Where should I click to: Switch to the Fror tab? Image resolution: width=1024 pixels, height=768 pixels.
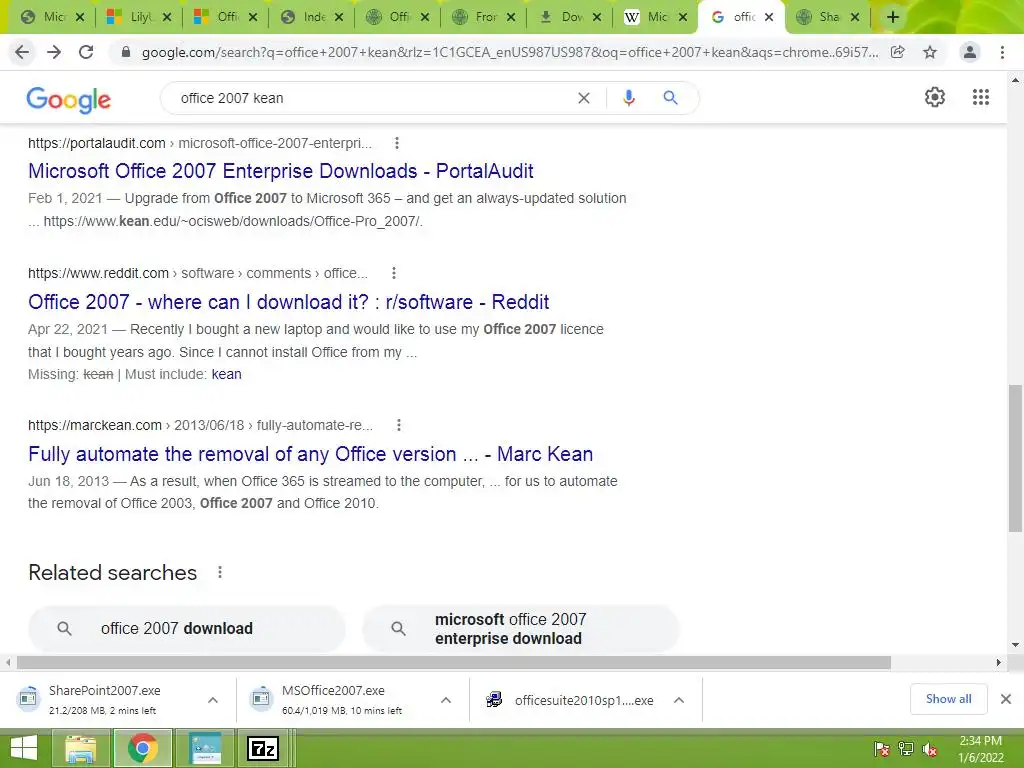pyautogui.click(x=476, y=17)
